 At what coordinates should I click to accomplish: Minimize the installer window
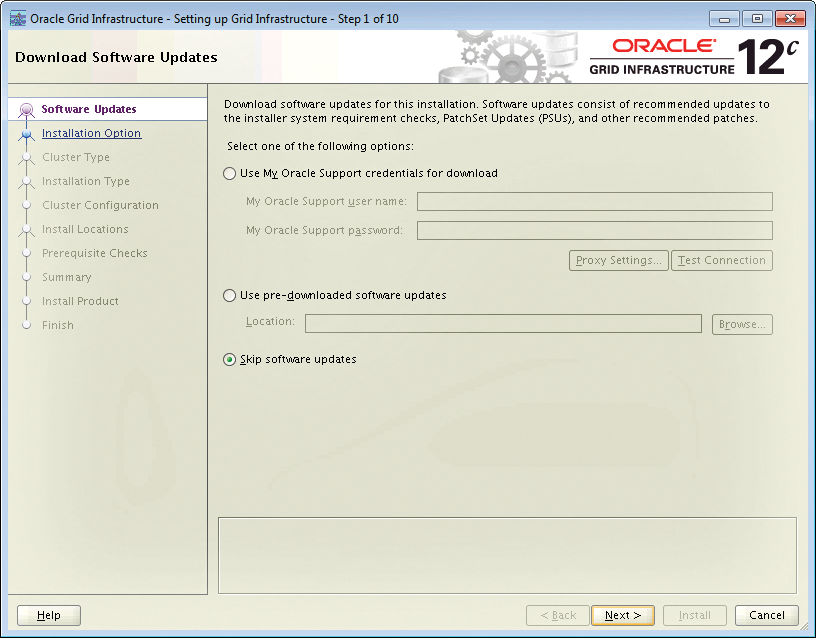(723, 17)
